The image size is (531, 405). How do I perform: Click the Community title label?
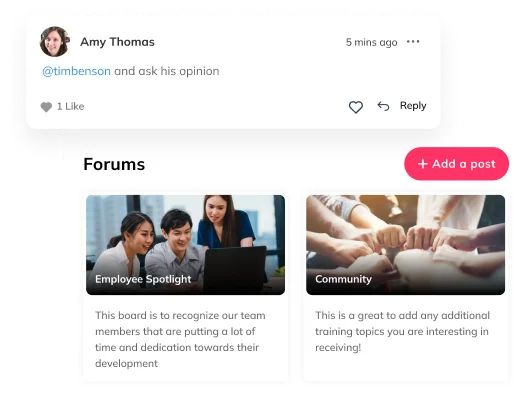click(x=343, y=279)
